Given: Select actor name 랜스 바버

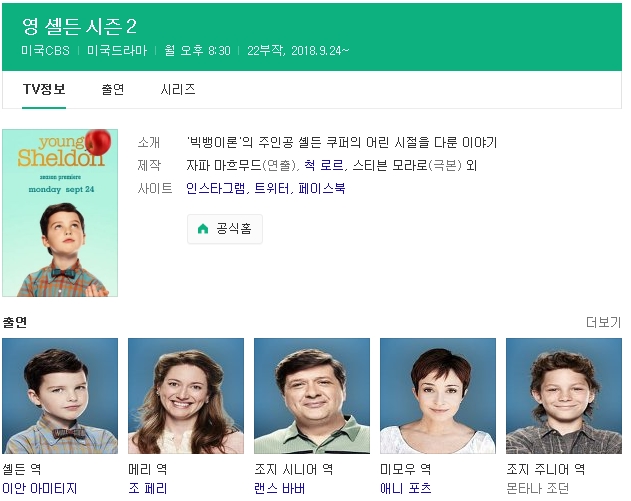Looking at the screenshot, I should tap(279, 488).
